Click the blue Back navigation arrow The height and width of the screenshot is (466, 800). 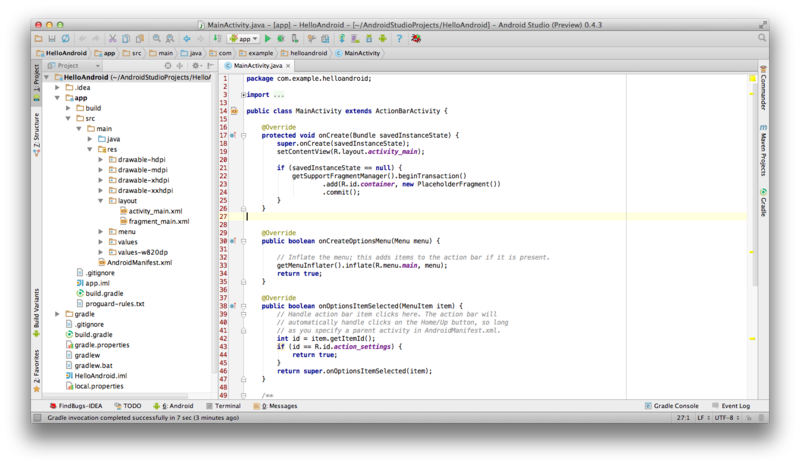point(187,38)
